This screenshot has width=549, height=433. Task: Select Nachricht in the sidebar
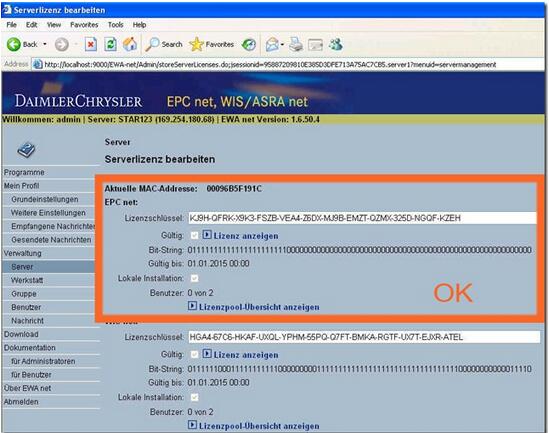pyautogui.click(x=27, y=321)
